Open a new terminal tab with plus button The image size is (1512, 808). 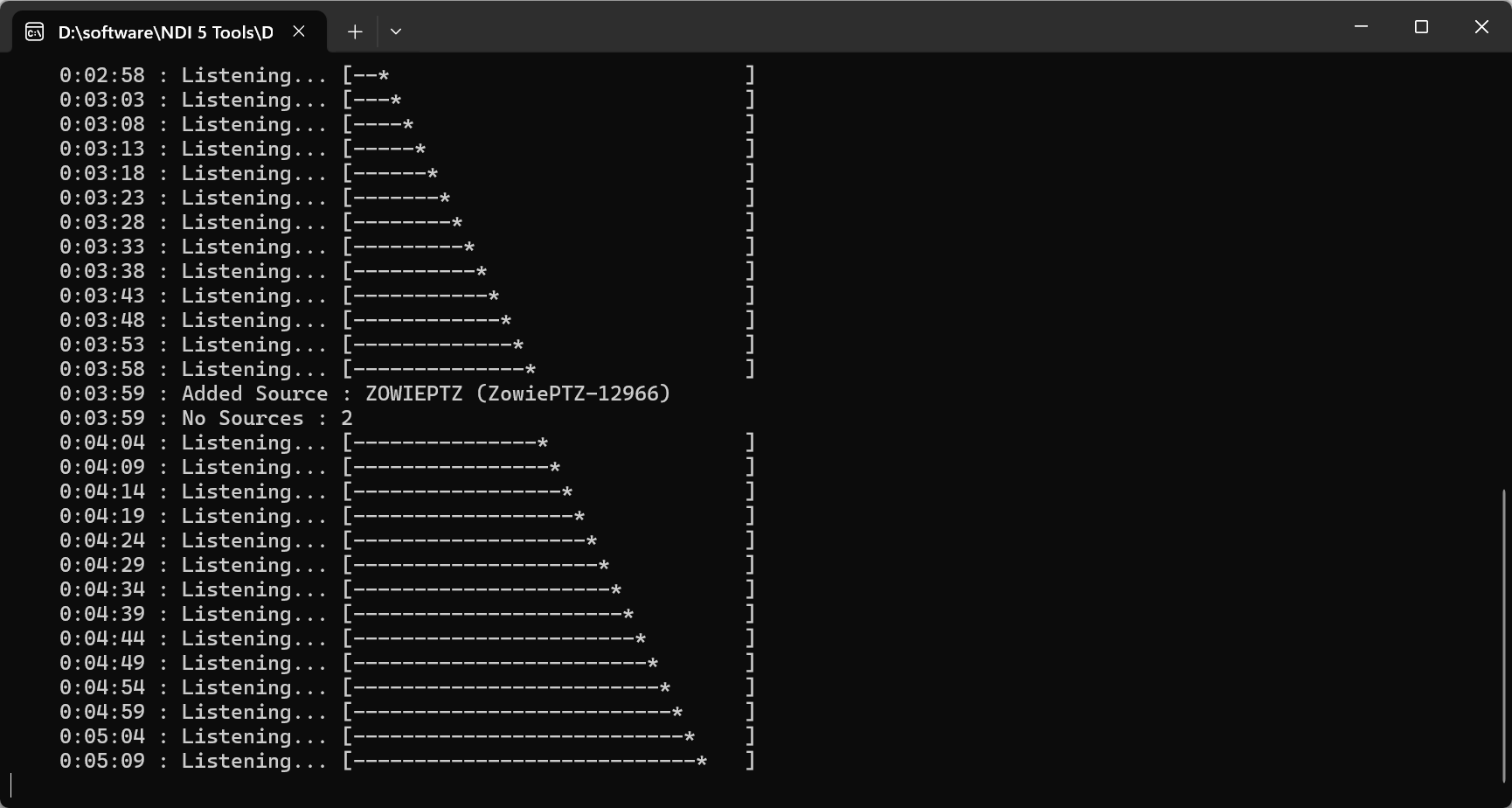pos(355,31)
